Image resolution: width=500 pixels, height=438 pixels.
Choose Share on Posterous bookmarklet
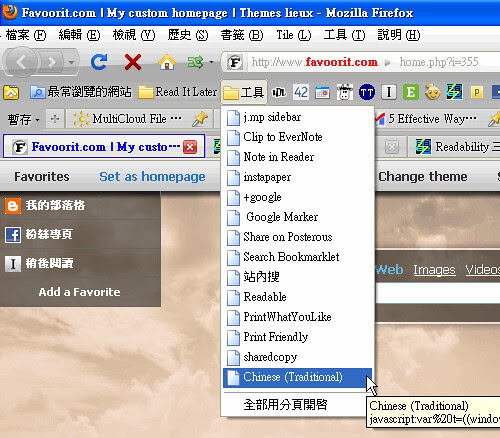click(x=298, y=237)
